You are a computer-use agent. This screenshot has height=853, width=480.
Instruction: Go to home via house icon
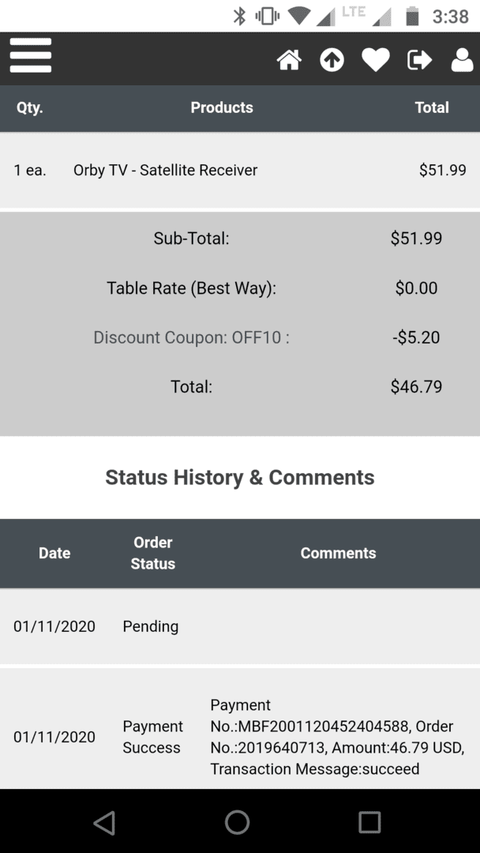[x=290, y=59]
